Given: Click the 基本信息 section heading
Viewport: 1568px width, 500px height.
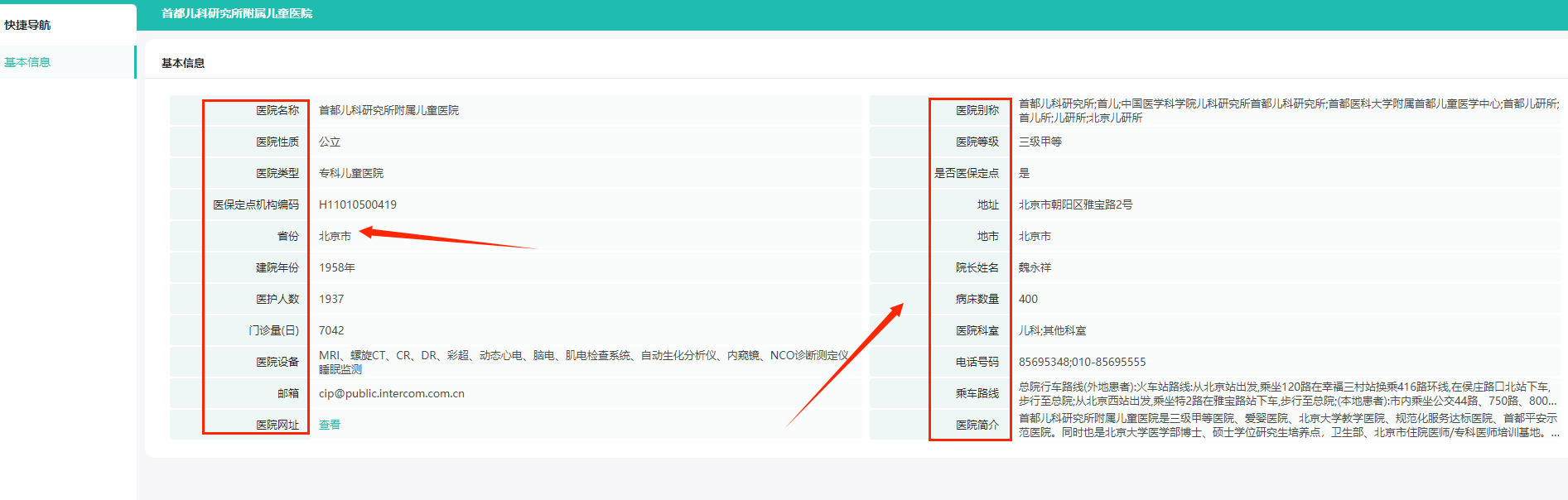Looking at the screenshot, I should pyautogui.click(x=183, y=63).
